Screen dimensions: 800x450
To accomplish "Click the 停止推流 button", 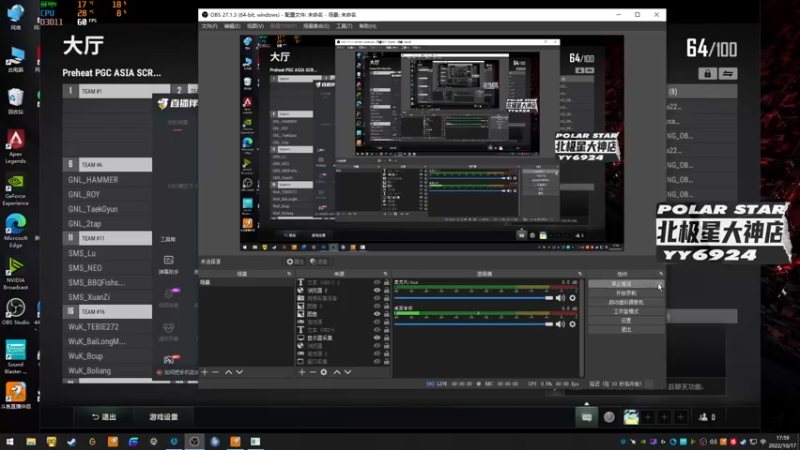I will click(x=626, y=284).
